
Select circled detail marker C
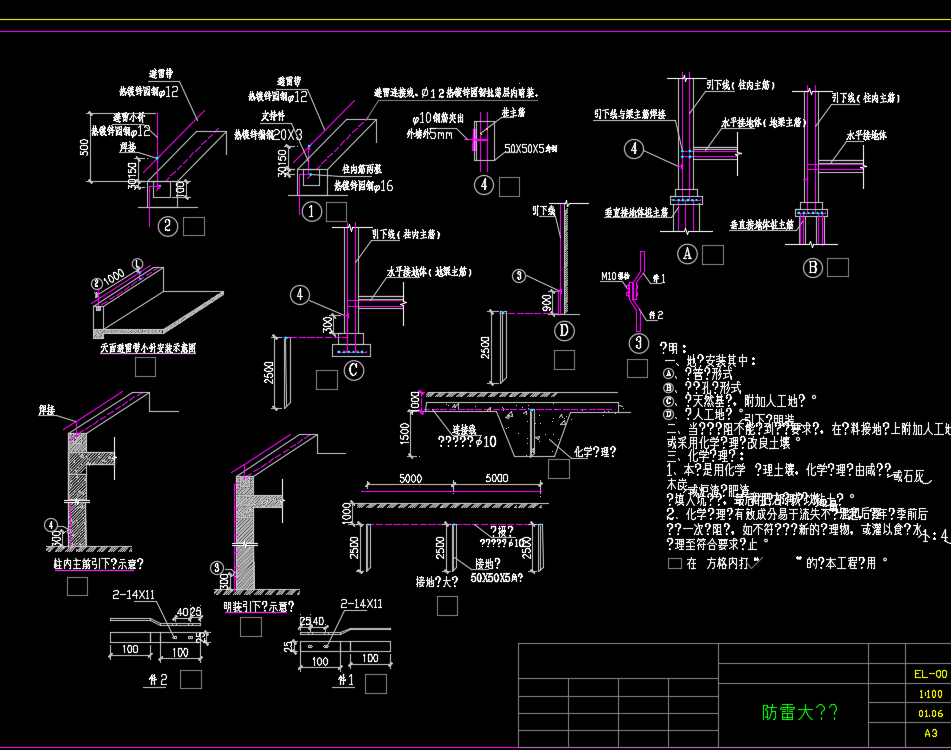pyautogui.click(x=353, y=369)
